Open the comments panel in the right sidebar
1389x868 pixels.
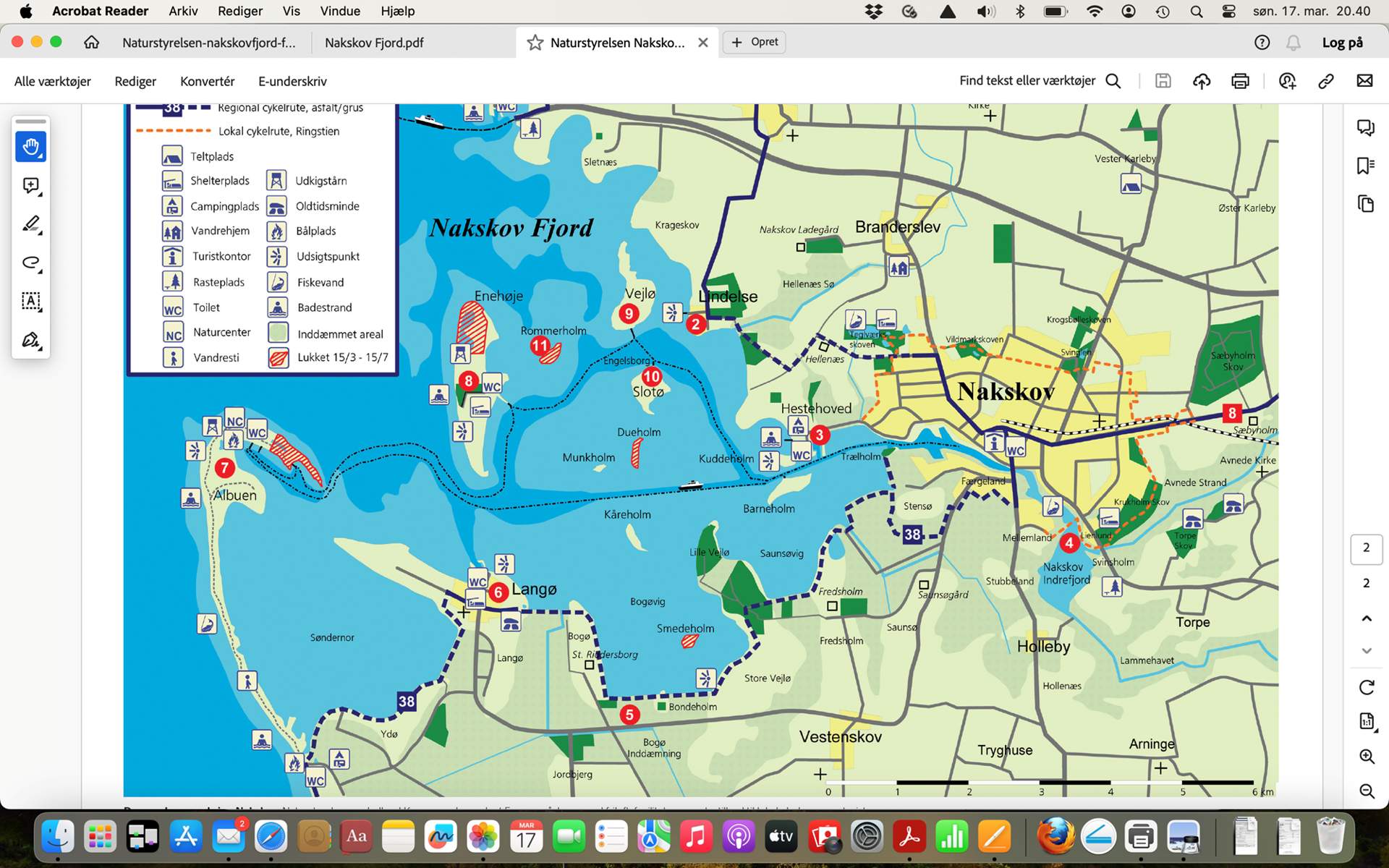click(x=1366, y=128)
